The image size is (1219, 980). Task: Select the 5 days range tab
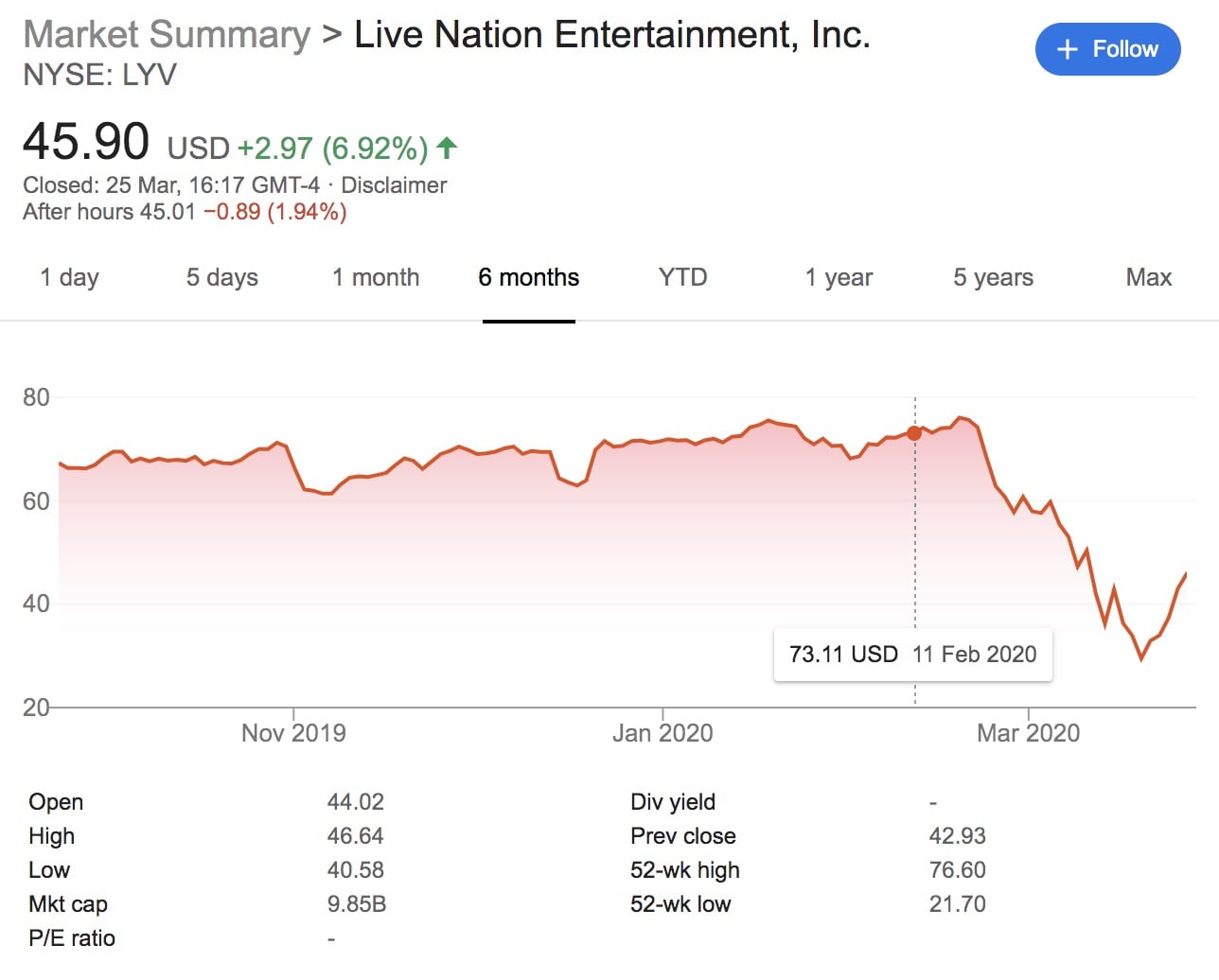221,277
